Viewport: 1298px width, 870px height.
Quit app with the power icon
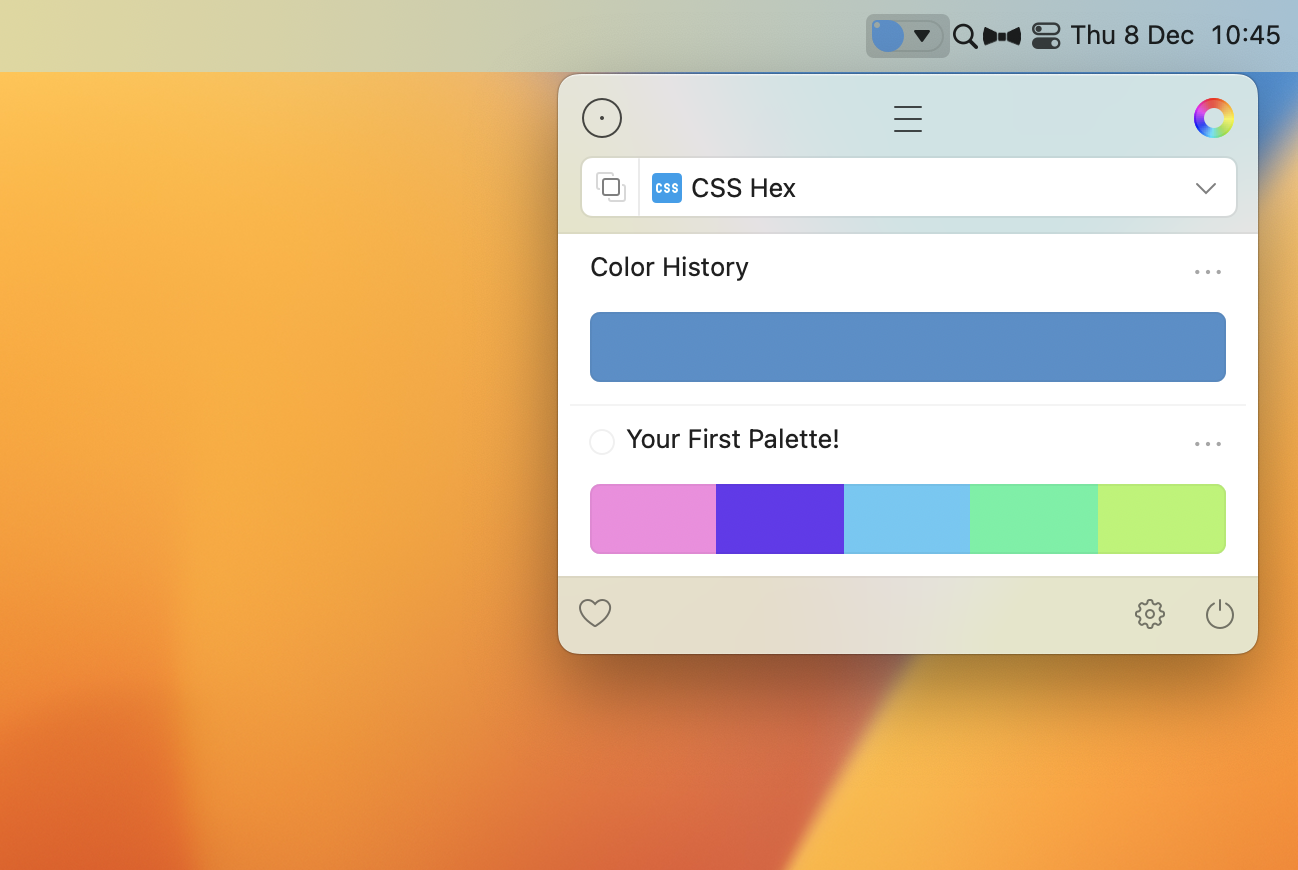coord(1220,614)
